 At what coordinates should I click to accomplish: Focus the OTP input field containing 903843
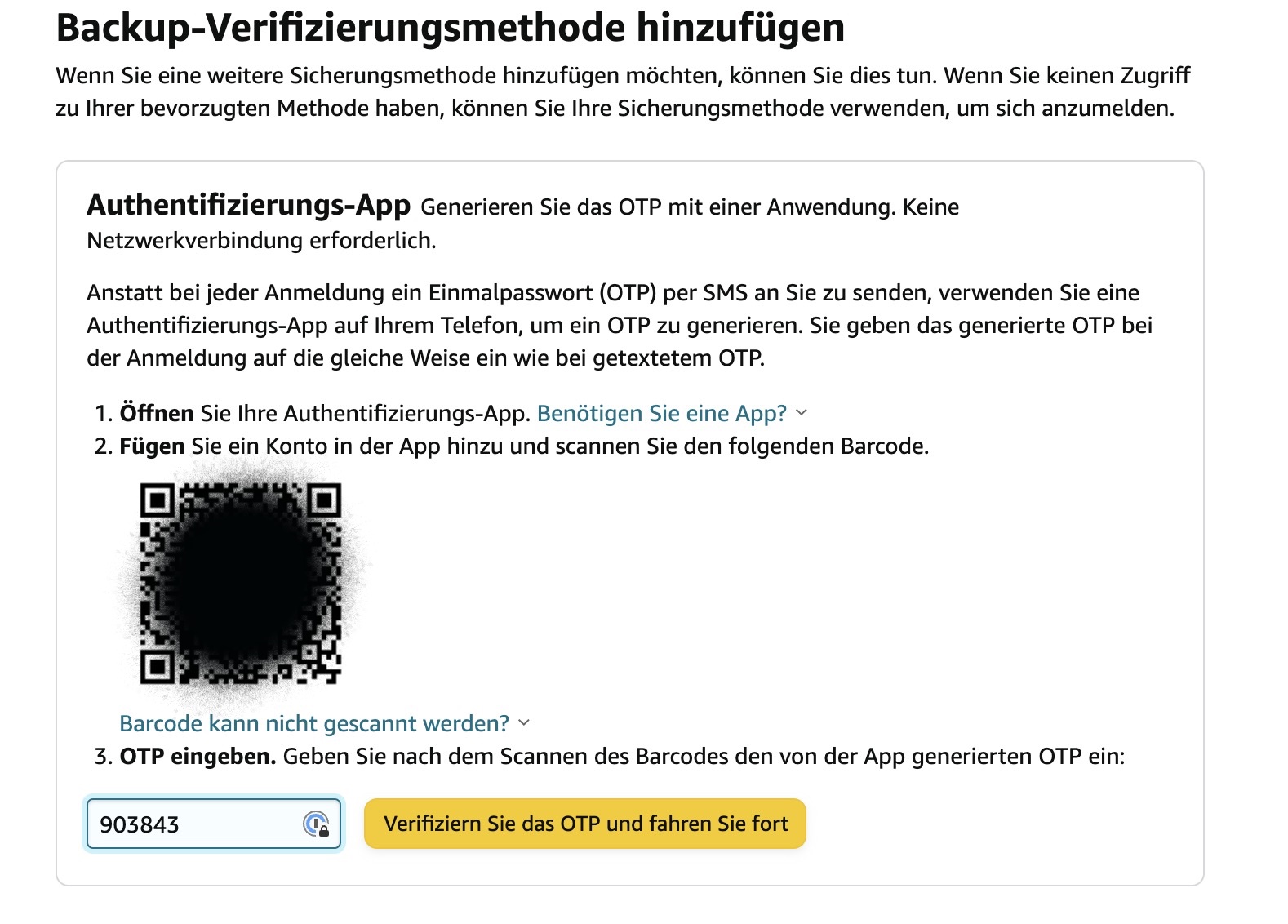[x=214, y=824]
